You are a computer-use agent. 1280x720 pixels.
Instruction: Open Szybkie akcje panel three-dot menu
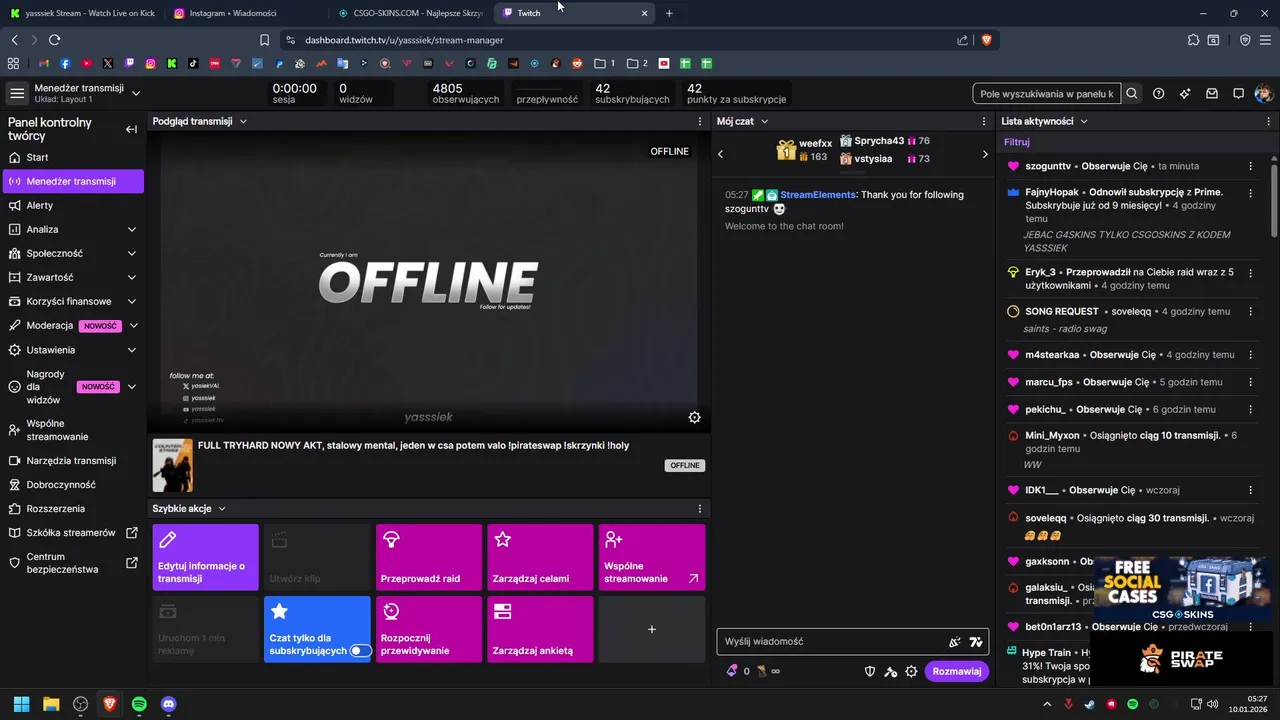click(700, 509)
